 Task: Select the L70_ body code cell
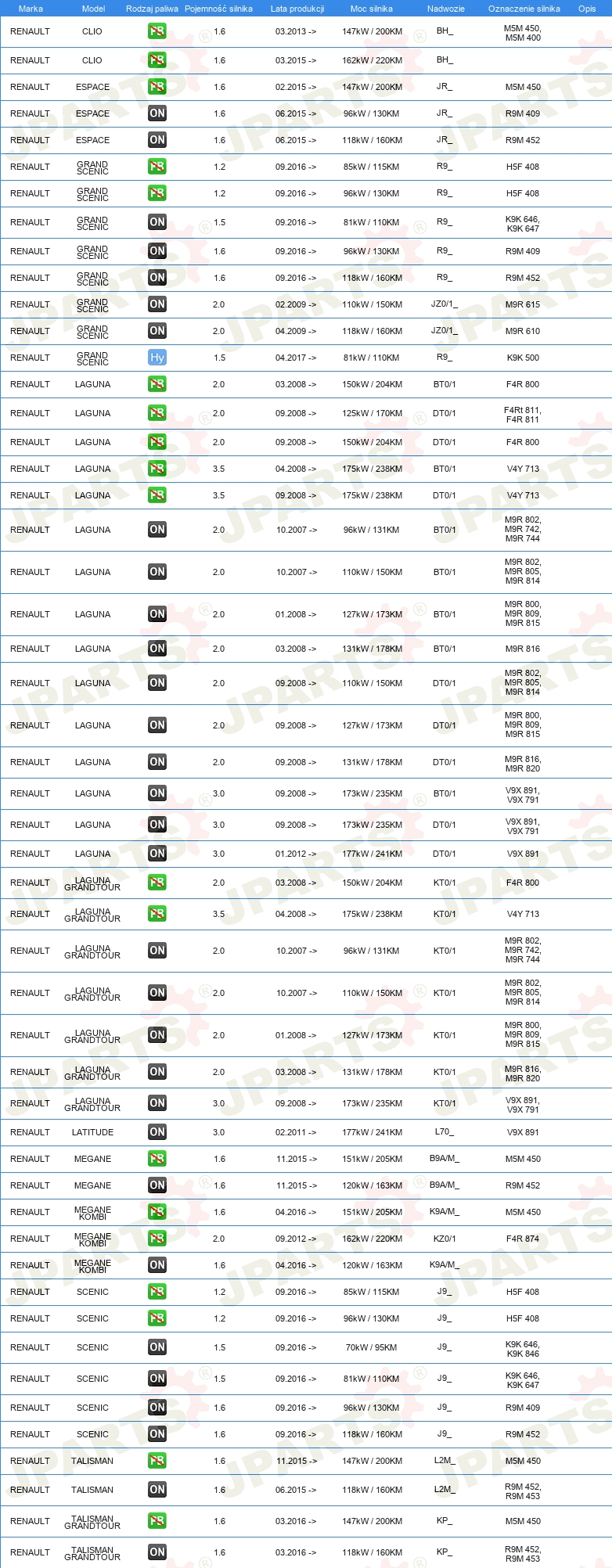point(445,1132)
